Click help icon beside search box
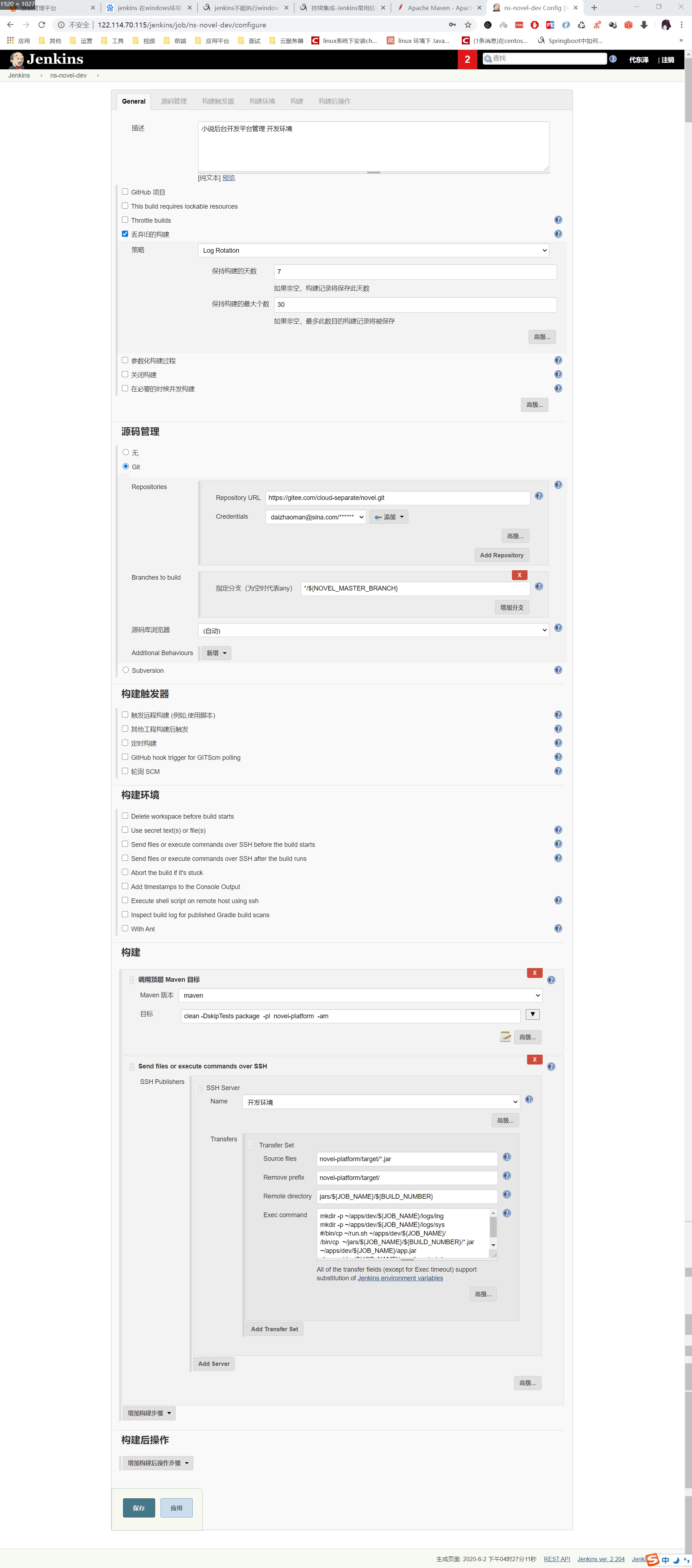 tap(613, 59)
